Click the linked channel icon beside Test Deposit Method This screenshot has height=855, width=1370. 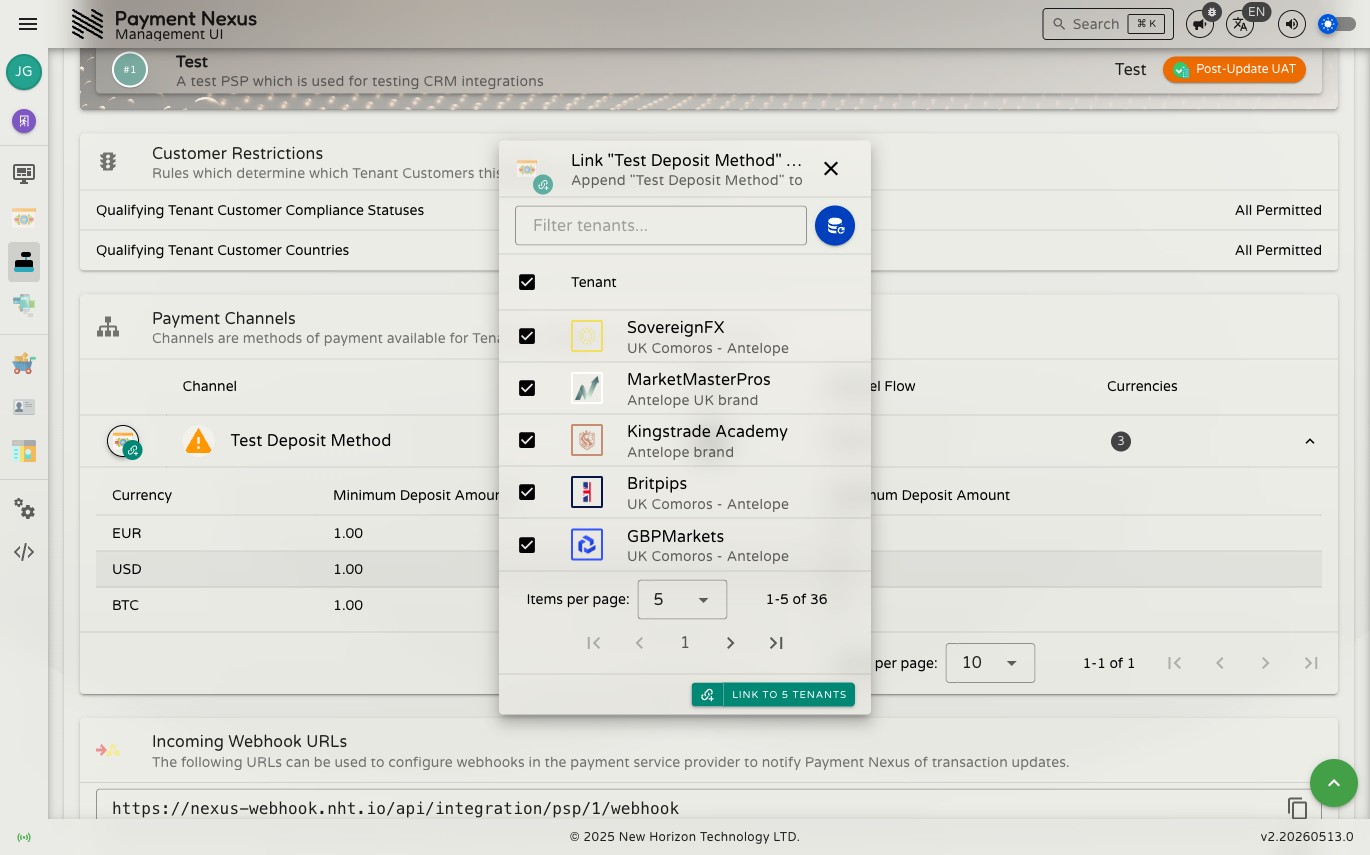[x=124, y=441]
